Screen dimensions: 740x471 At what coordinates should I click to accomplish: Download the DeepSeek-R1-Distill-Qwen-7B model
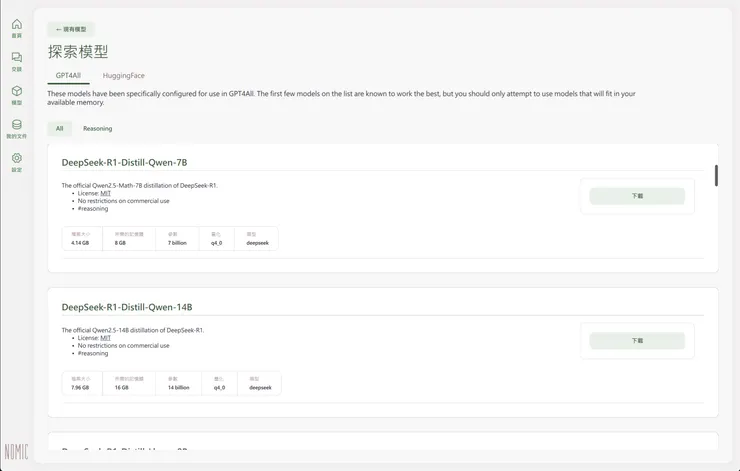coord(637,196)
